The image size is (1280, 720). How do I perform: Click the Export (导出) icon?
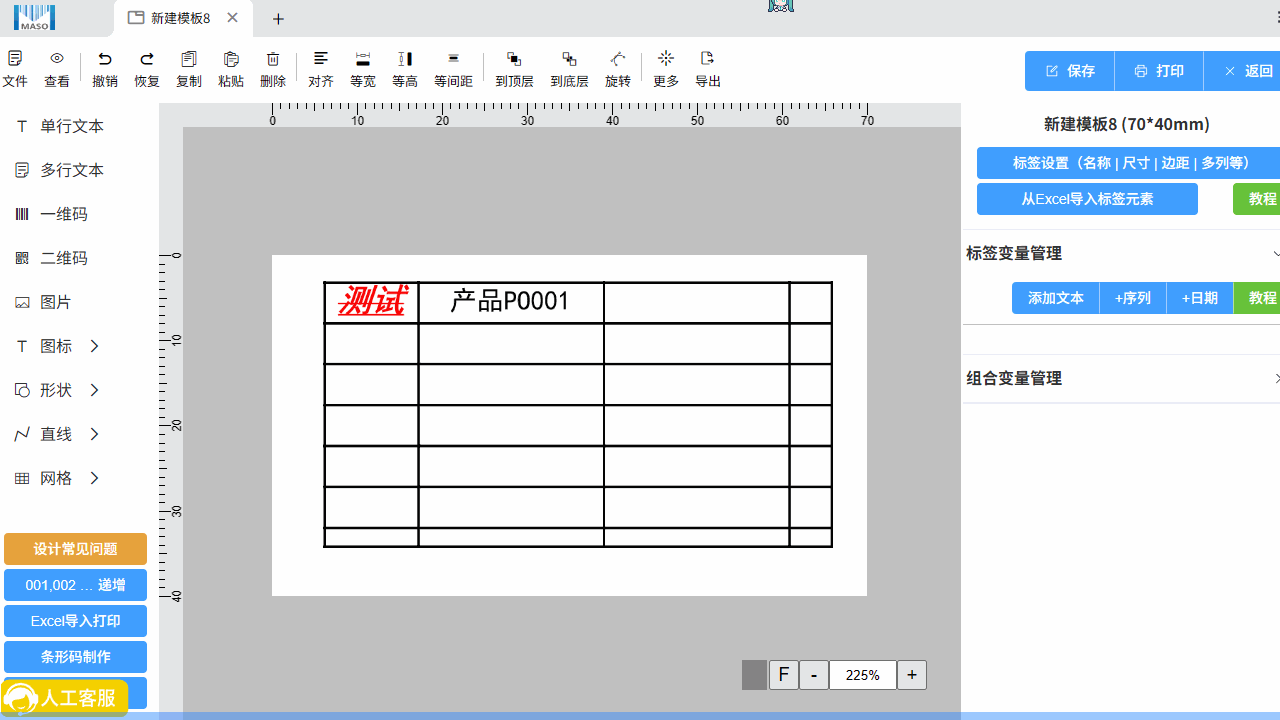click(x=708, y=60)
